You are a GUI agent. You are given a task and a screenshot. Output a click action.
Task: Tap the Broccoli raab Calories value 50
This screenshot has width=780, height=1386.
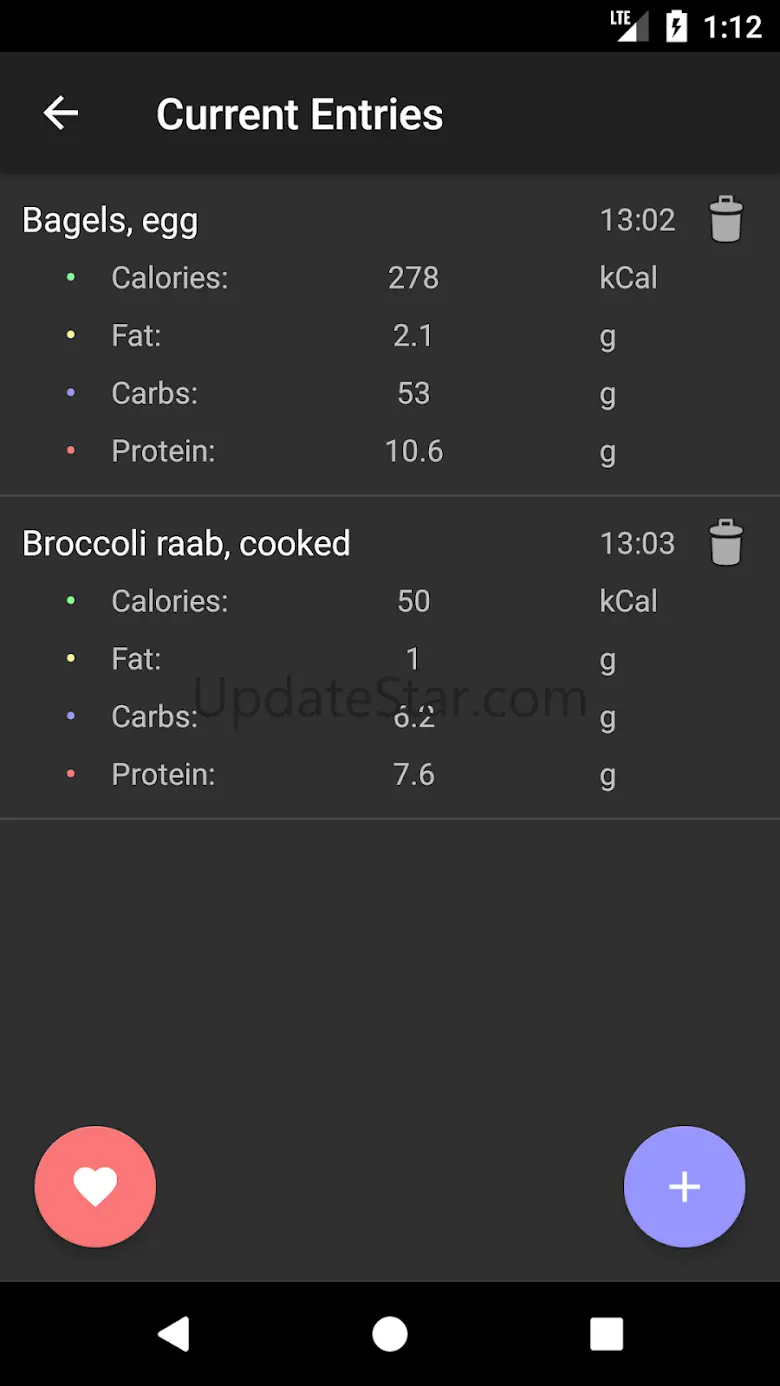point(413,601)
